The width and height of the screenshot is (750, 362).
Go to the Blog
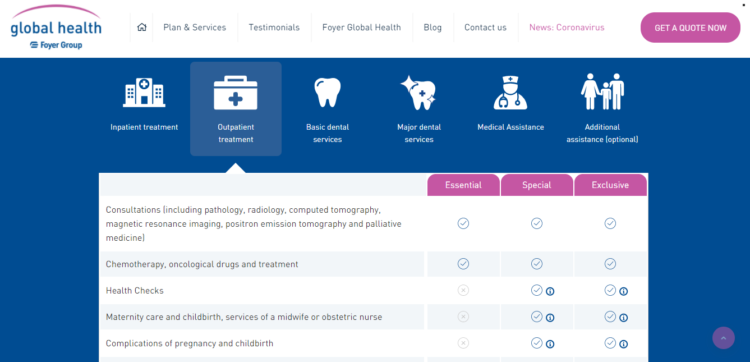point(432,28)
